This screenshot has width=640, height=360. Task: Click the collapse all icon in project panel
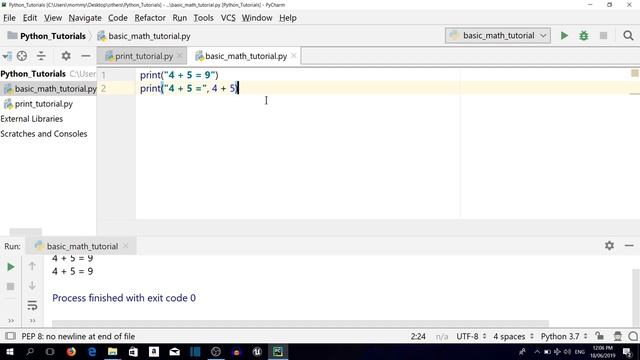[41, 56]
